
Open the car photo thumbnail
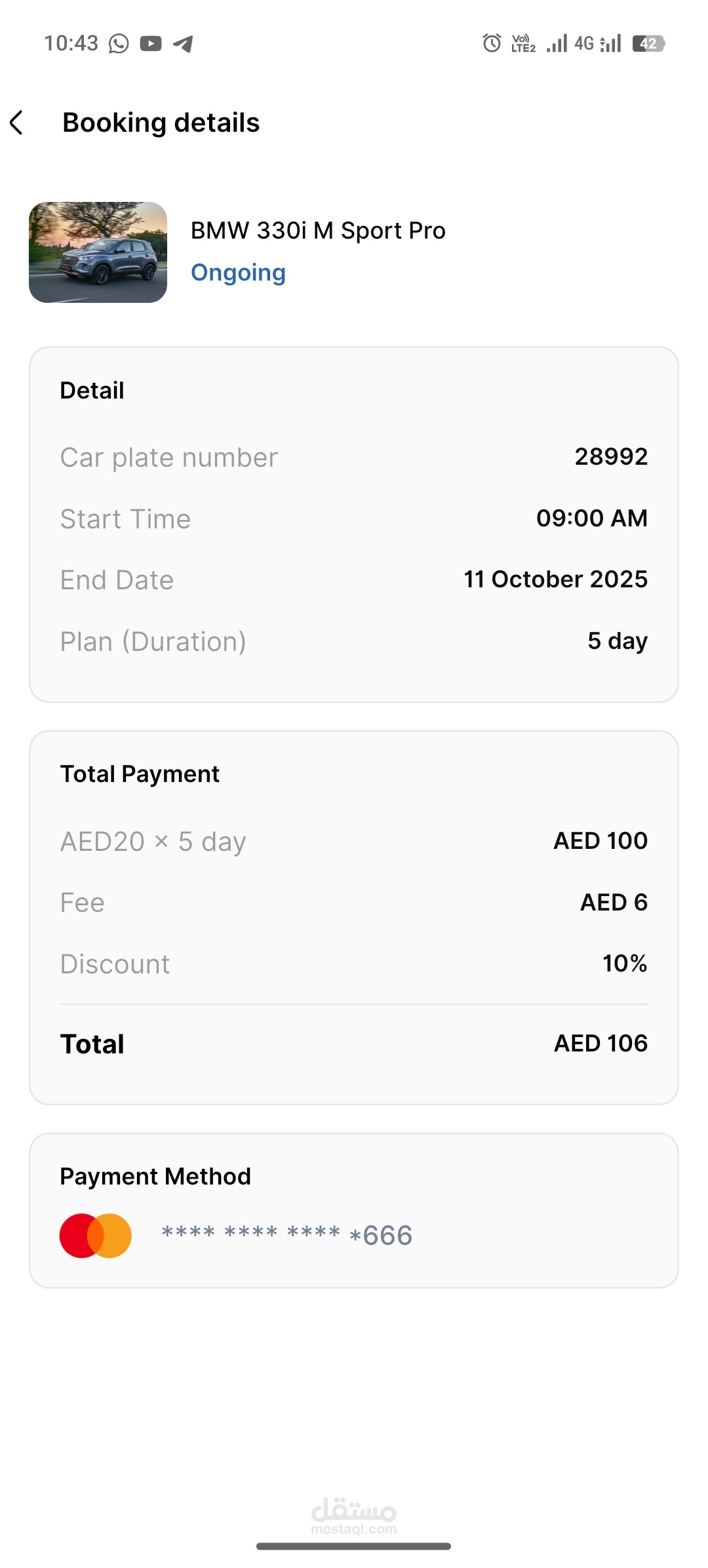[98, 252]
